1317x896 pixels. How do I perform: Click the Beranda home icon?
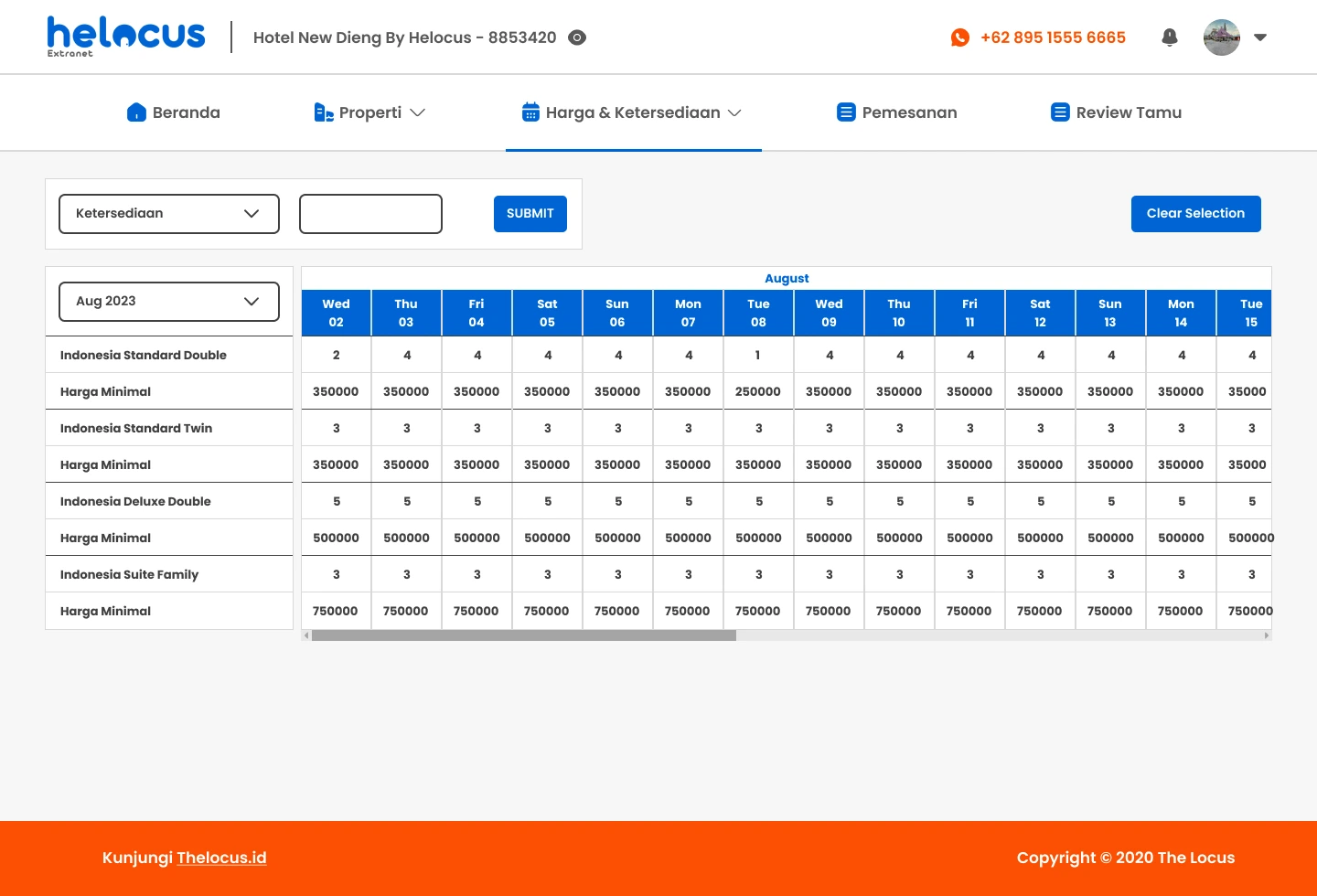click(136, 112)
